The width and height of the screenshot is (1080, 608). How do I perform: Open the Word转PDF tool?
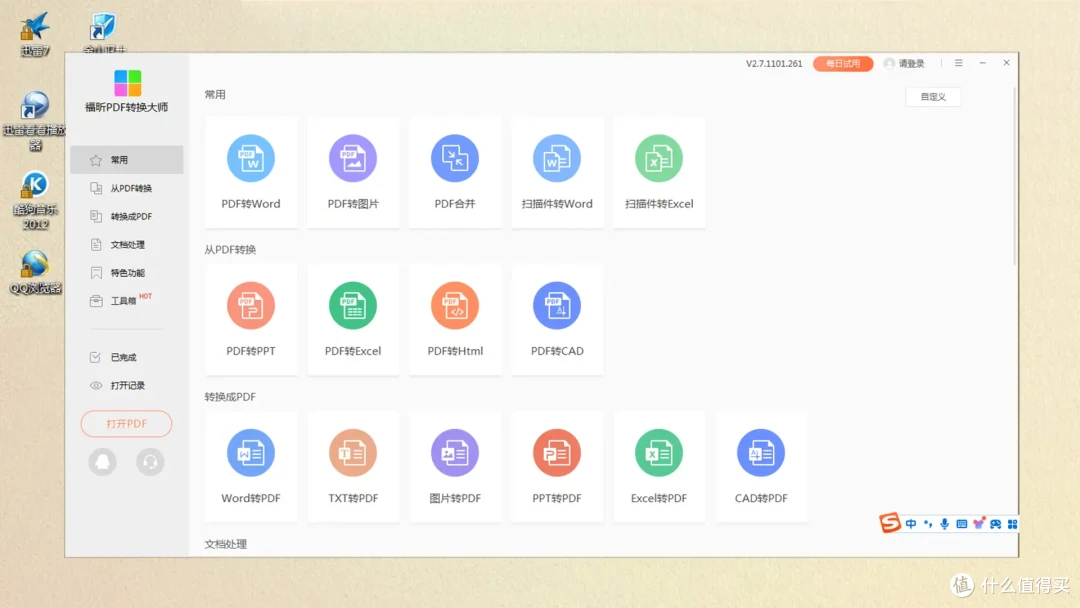(x=251, y=467)
